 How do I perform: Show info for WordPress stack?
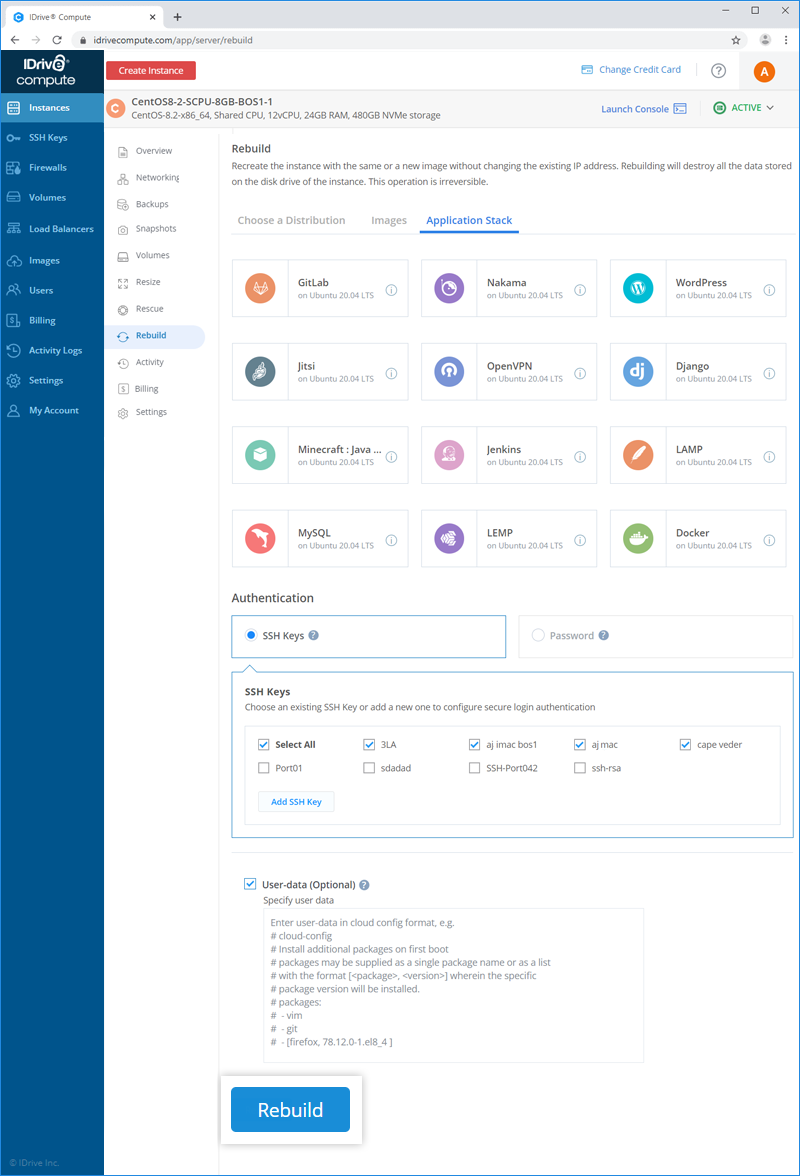(x=769, y=290)
